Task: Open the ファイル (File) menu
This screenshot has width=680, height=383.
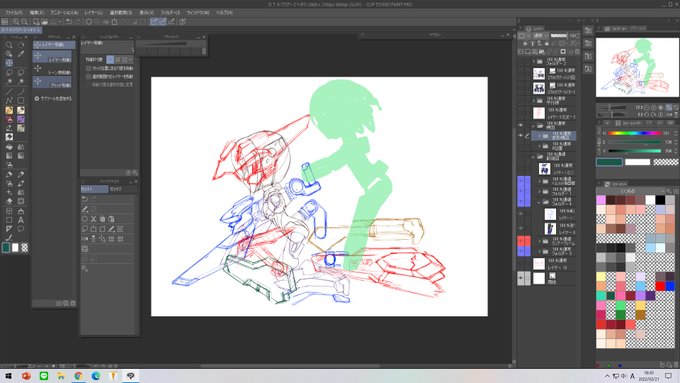Action: (x=13, y=13)
